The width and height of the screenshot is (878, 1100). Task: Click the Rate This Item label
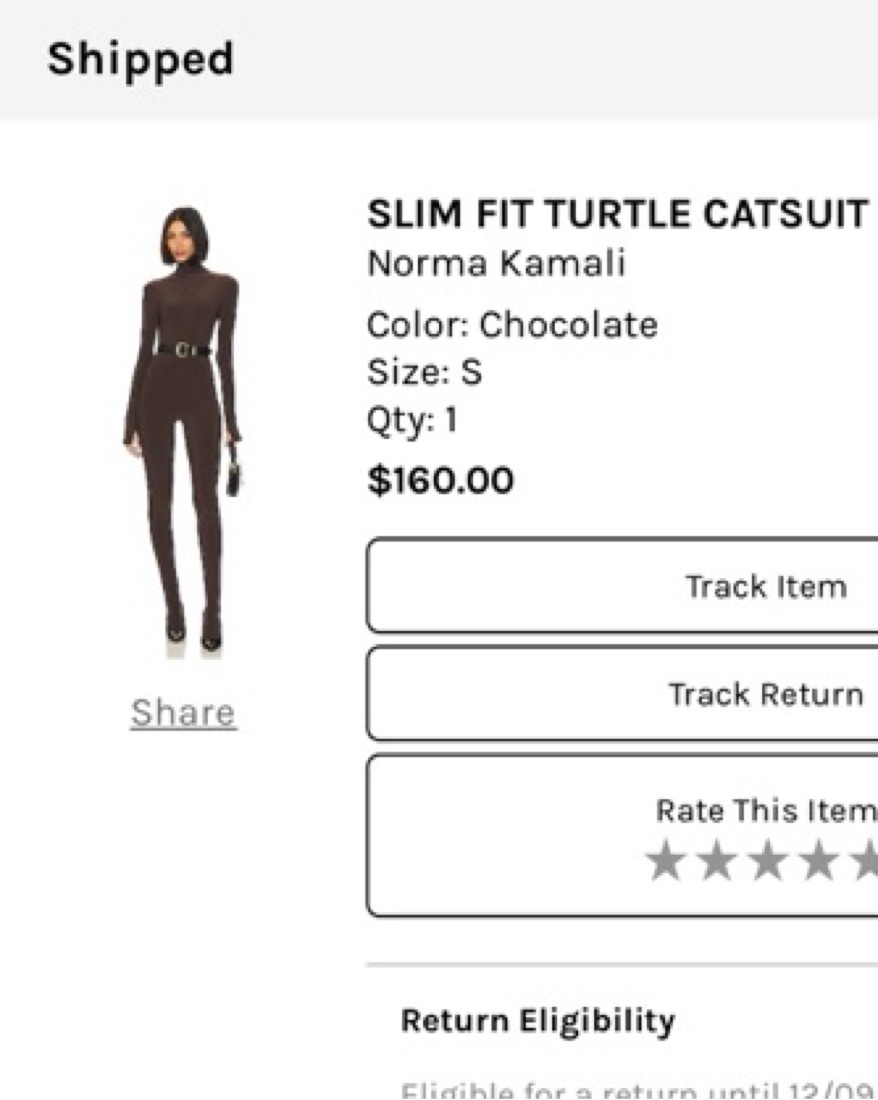click(766, 810)
